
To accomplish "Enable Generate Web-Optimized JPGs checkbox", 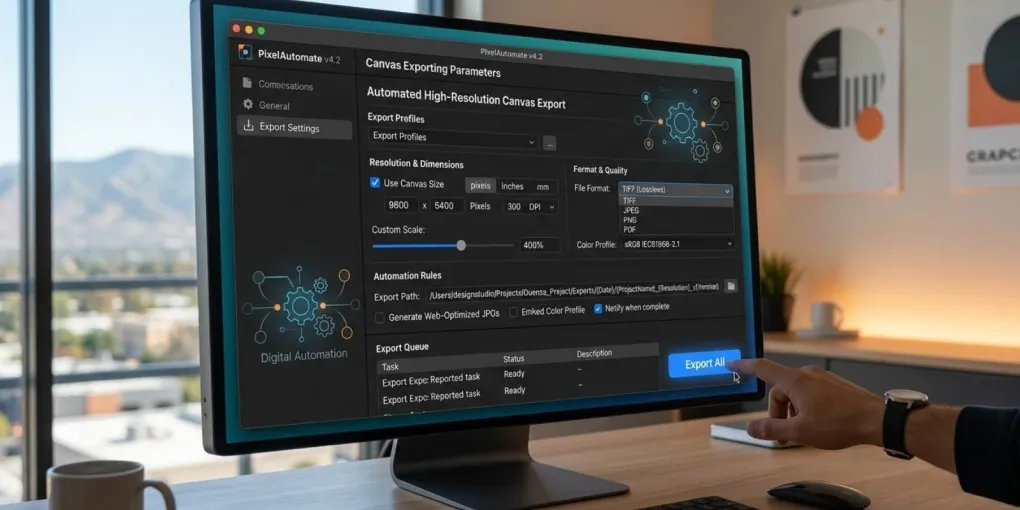I will (x=380, y=317).
